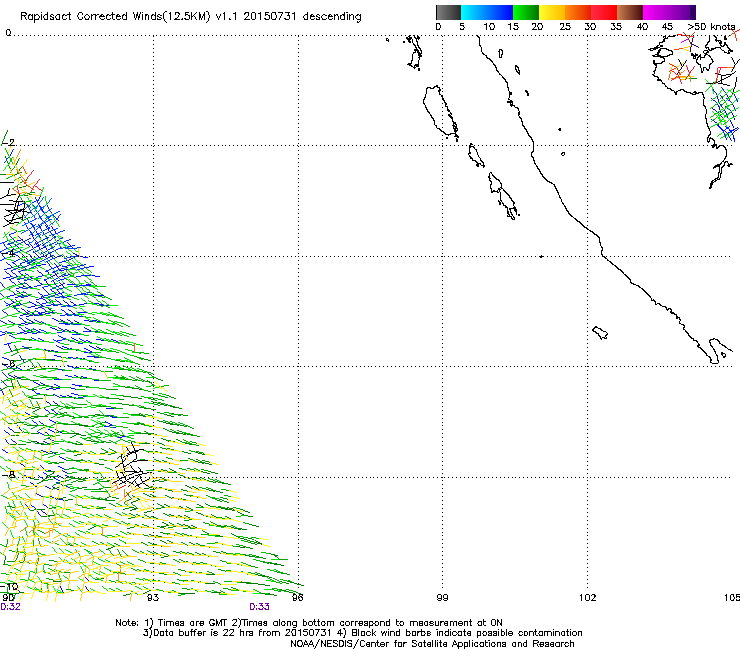Viewport: 740px width, 650px height.
Task: Click the cyan 5-10 knots color band
Action: tap(473, 12)
